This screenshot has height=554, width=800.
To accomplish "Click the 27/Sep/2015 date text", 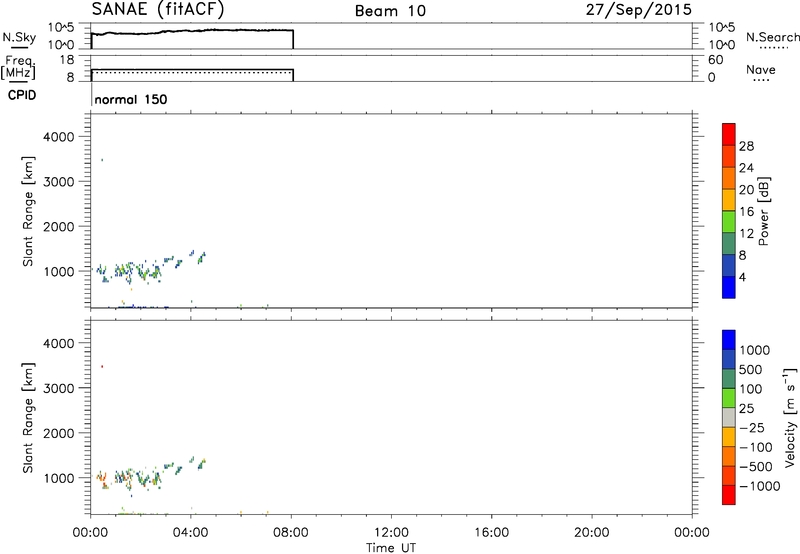I will pyautogui.click(x=639, y=10).
